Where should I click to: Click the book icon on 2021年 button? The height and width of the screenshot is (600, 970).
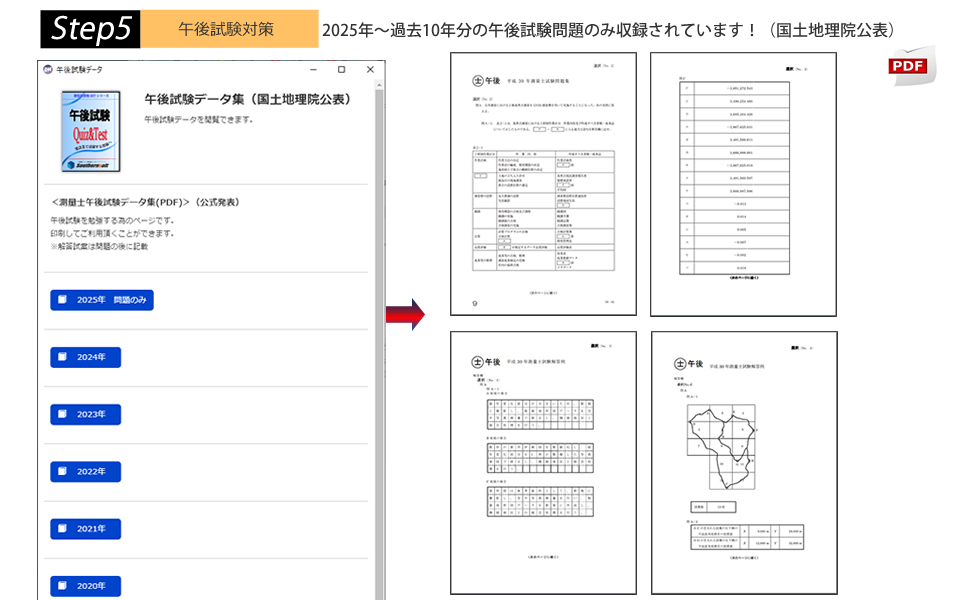coord(62,528)
